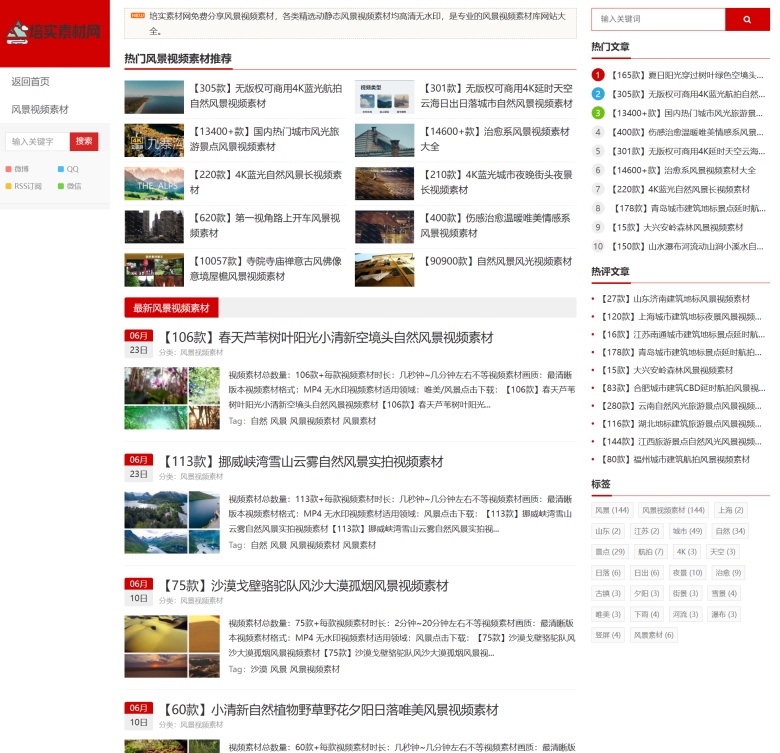780x753 pixels.
Task: Open post title 【75款】沙漠戈壁骆驼队
Action: pos(305,586)
